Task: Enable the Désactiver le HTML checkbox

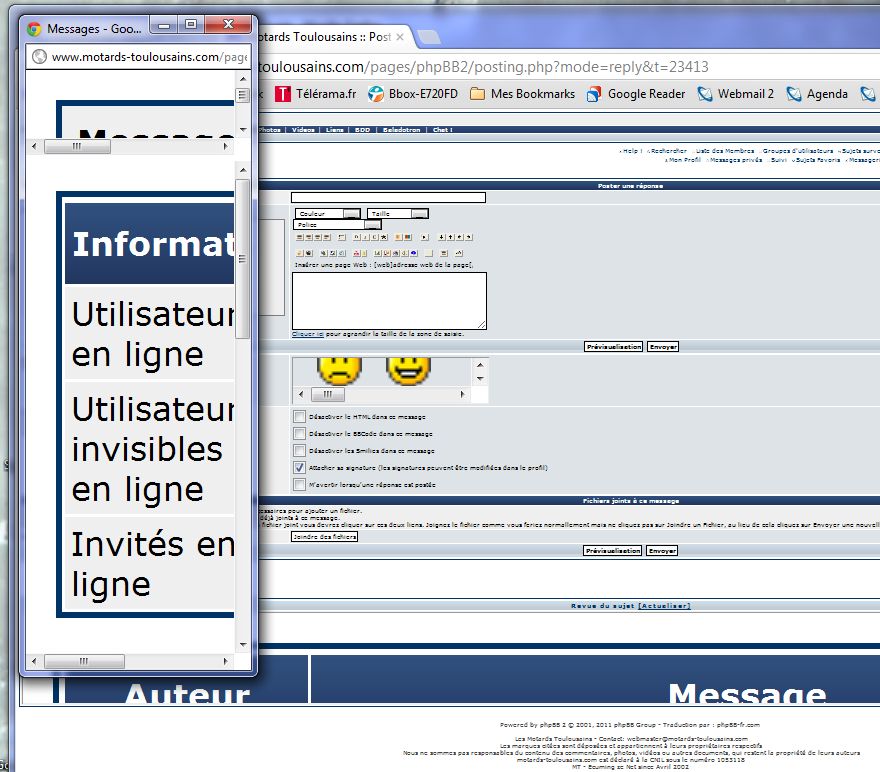Action: point(299,416)
